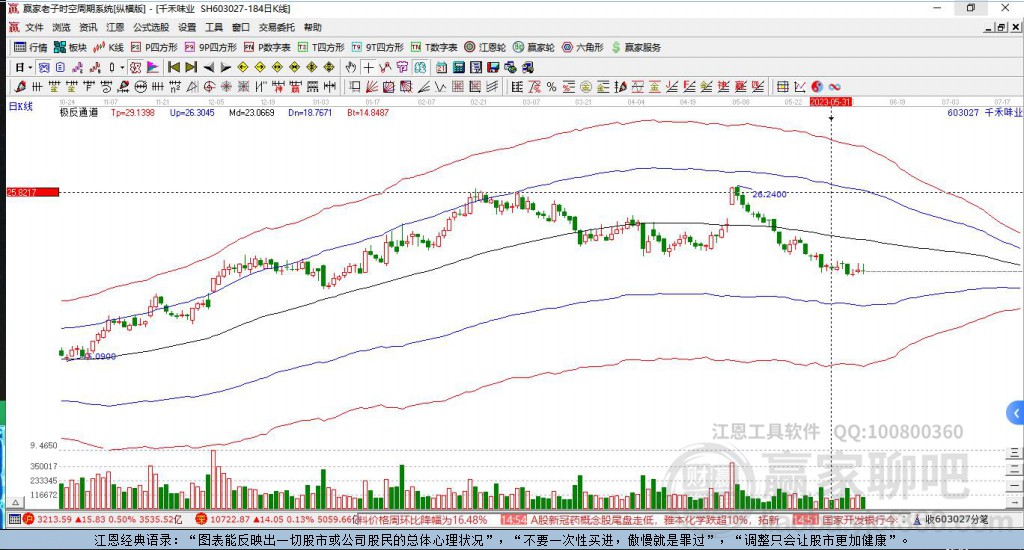The height and width of the screenshot is (550, 1024).
Task: Click the Md=23.0669 indicator value
Action: point(251,112)
